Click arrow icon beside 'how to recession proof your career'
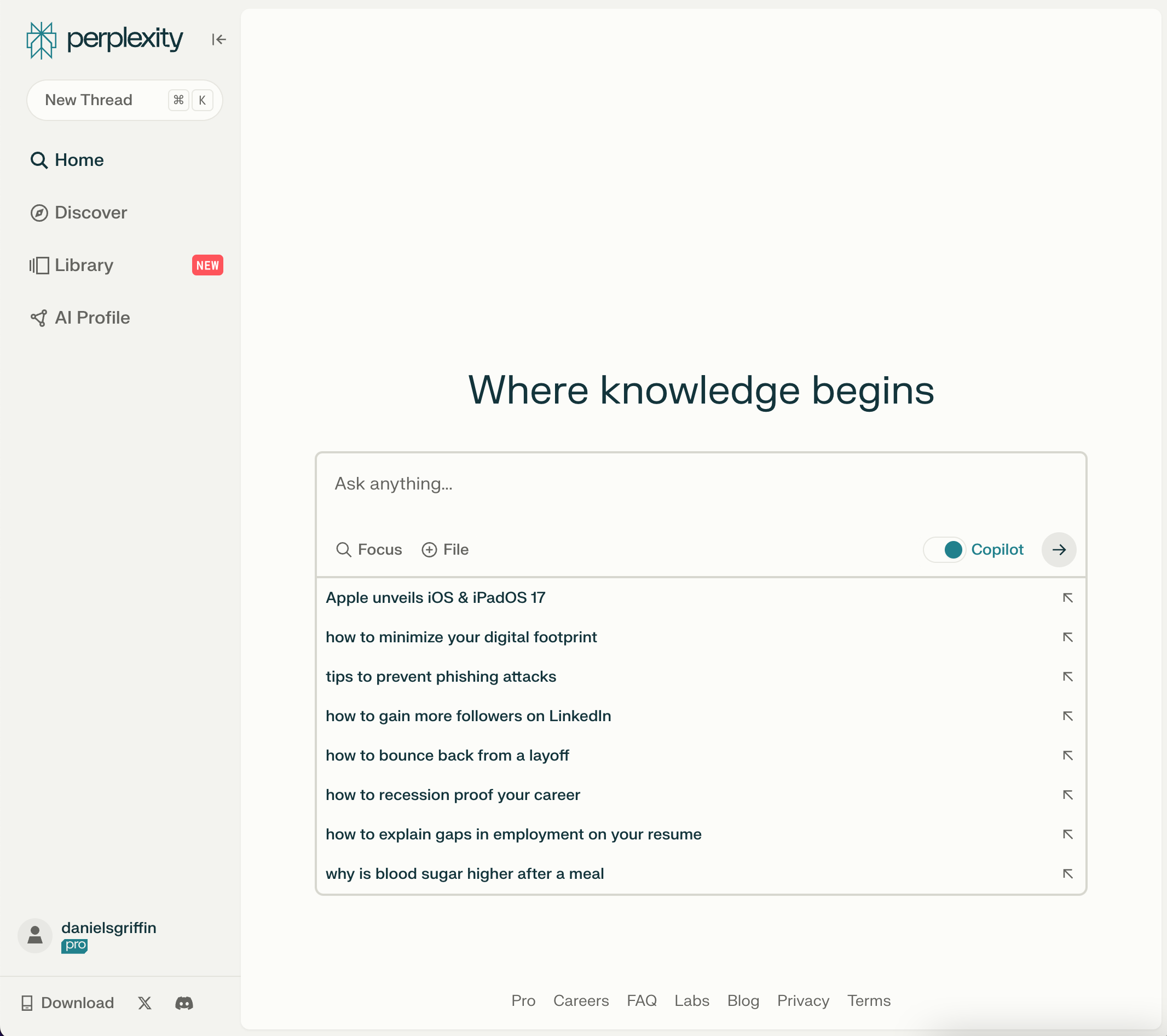1167x1036 pixels. click(x=1068, y=795)
